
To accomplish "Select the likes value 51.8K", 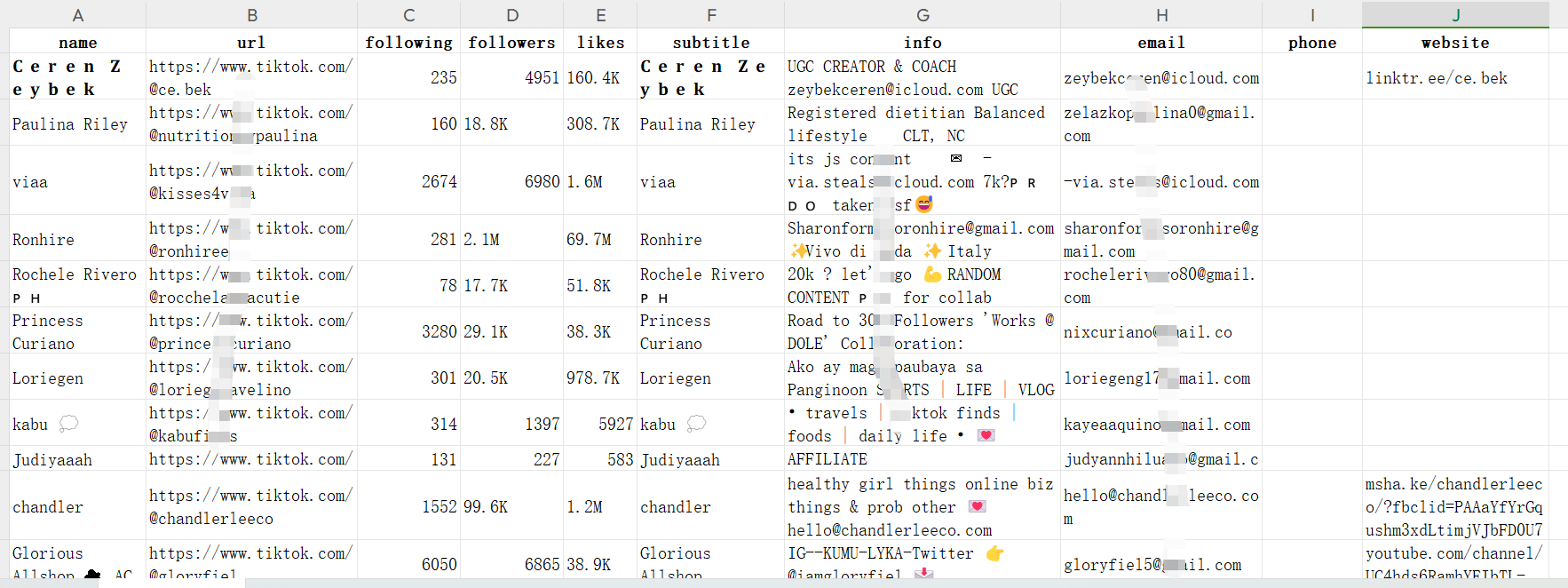I will click(x=601, y=285).
